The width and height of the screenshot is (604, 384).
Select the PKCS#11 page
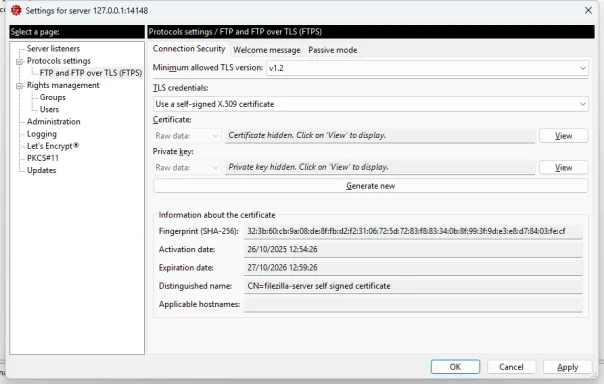[x=42, y=158]
